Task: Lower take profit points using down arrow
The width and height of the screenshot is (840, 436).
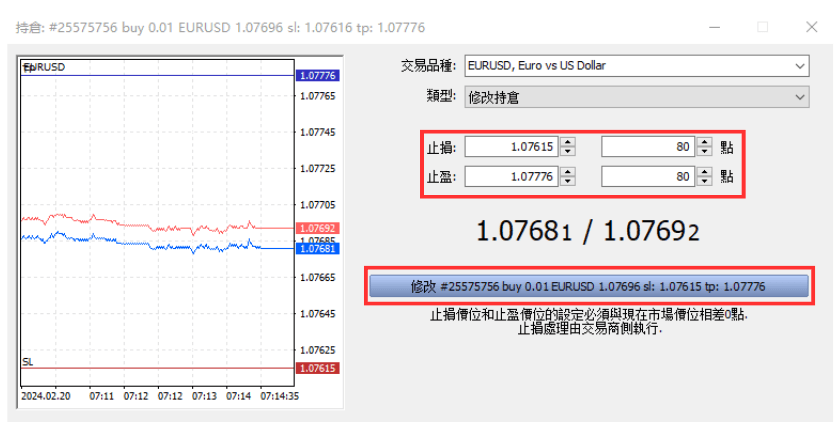Action: (x=704, y=180)
